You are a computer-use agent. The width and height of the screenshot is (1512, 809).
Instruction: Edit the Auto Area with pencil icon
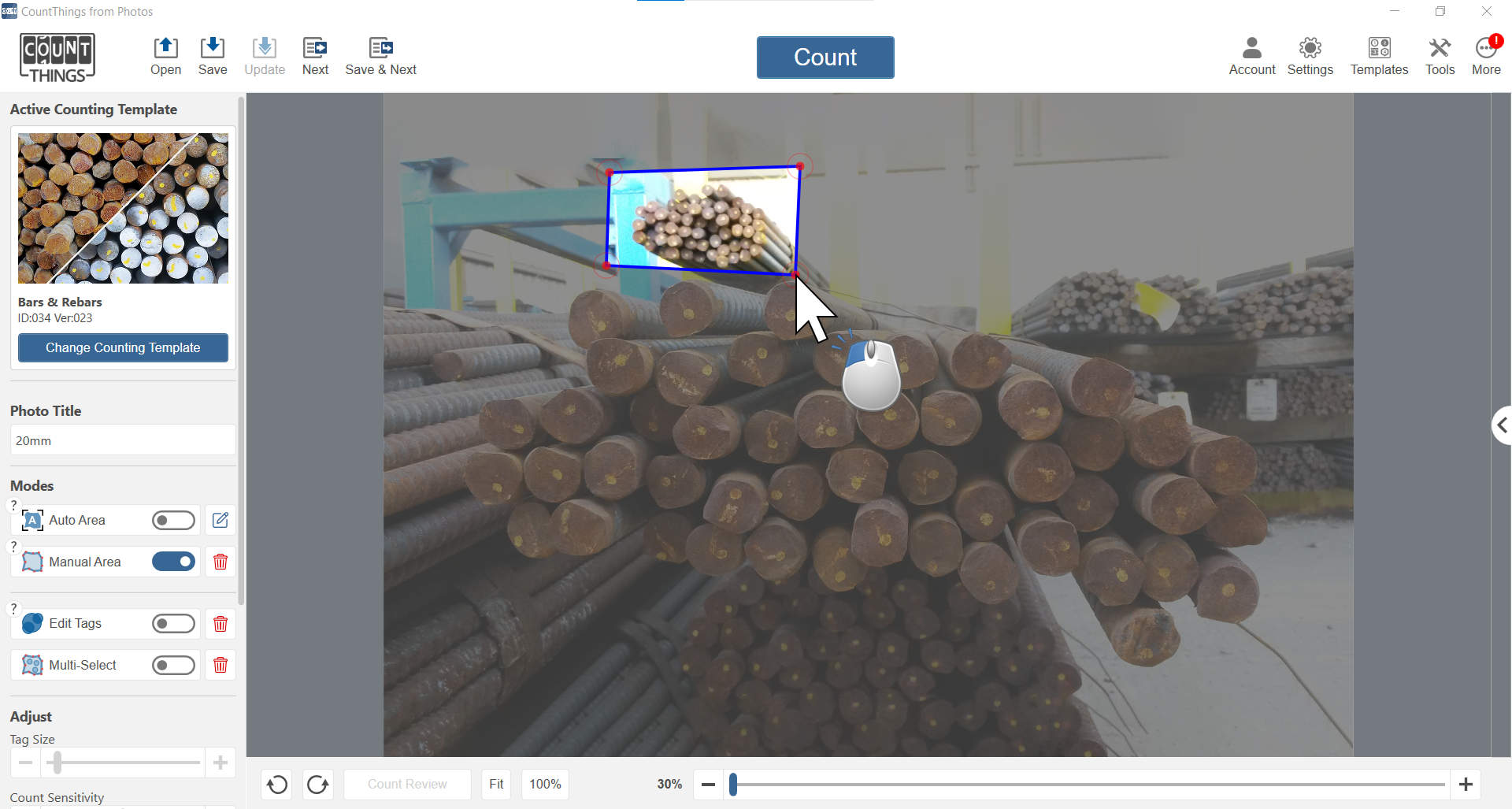click(220, 520)
